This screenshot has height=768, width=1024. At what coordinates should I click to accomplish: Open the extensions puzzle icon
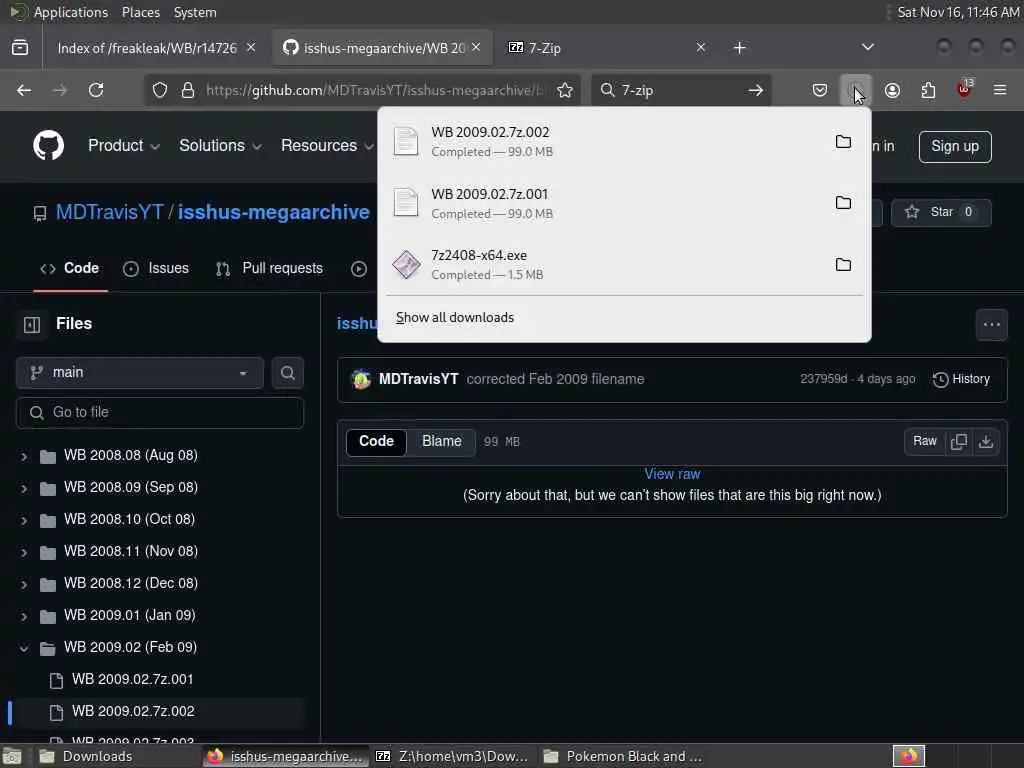(x=928, y=90)
